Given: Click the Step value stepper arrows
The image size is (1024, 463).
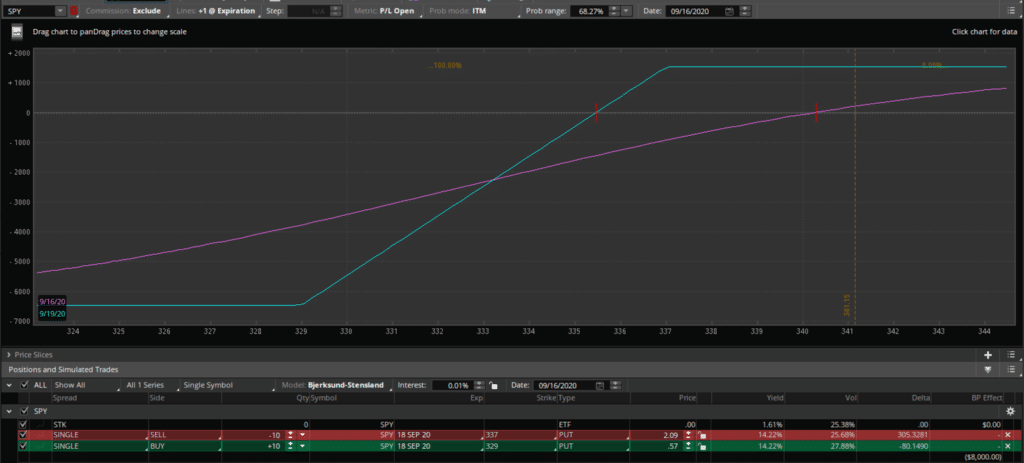Looking at the screenshot, I should 336,11.
